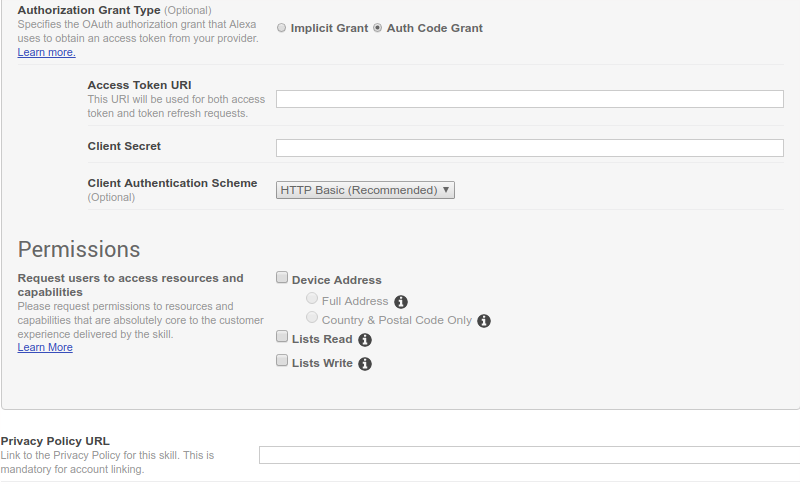Click the Client Authentication Scheme label text

[x=172, y=184]
